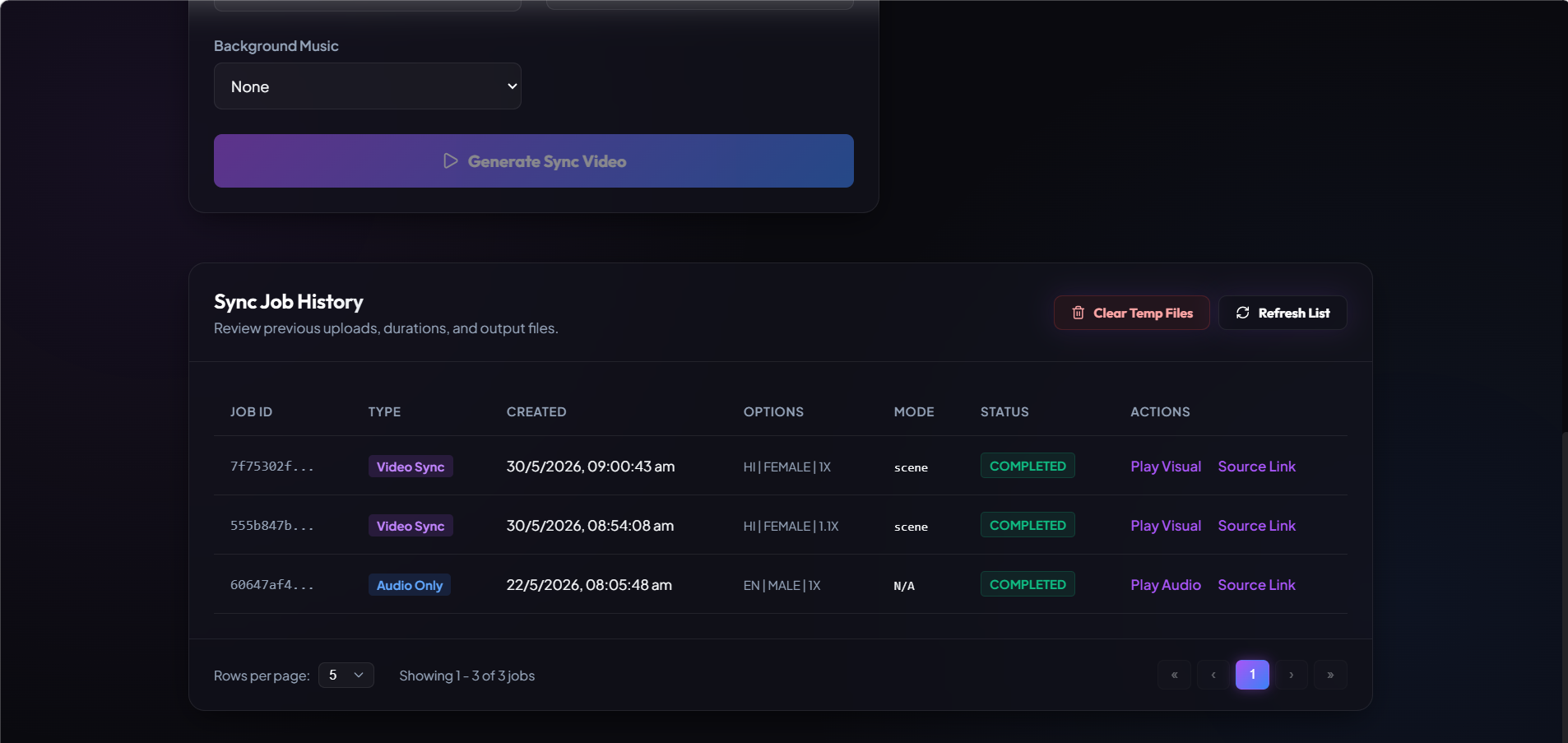Go to the previous page with the left arrow
1568x743 pixels.
pos(1213,675)
